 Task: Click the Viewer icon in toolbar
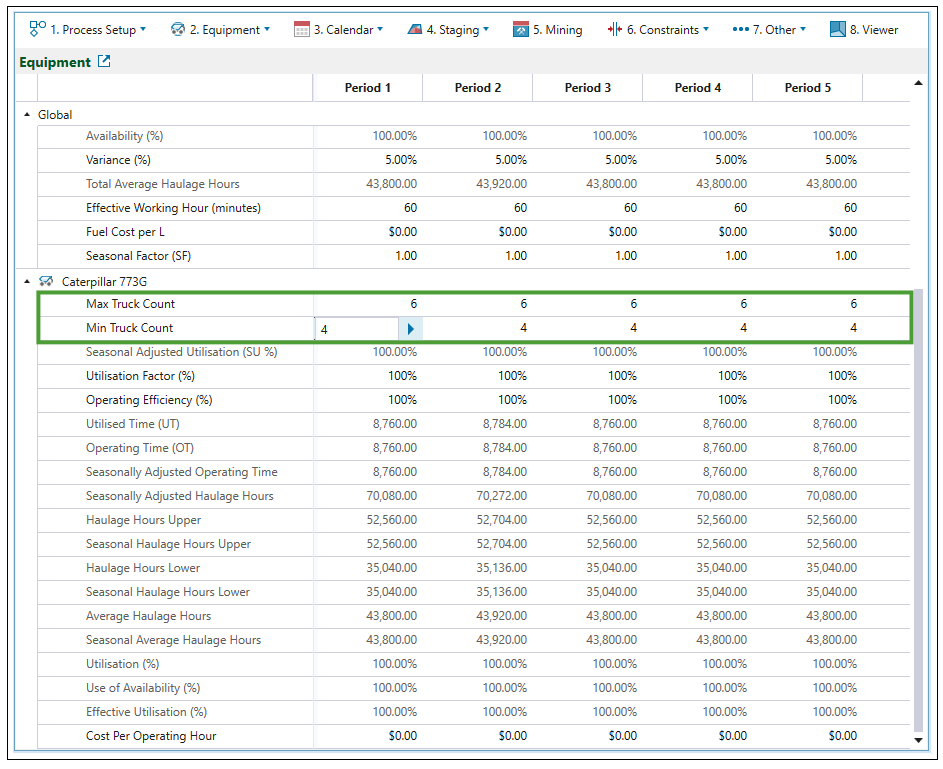pos(837,29)
